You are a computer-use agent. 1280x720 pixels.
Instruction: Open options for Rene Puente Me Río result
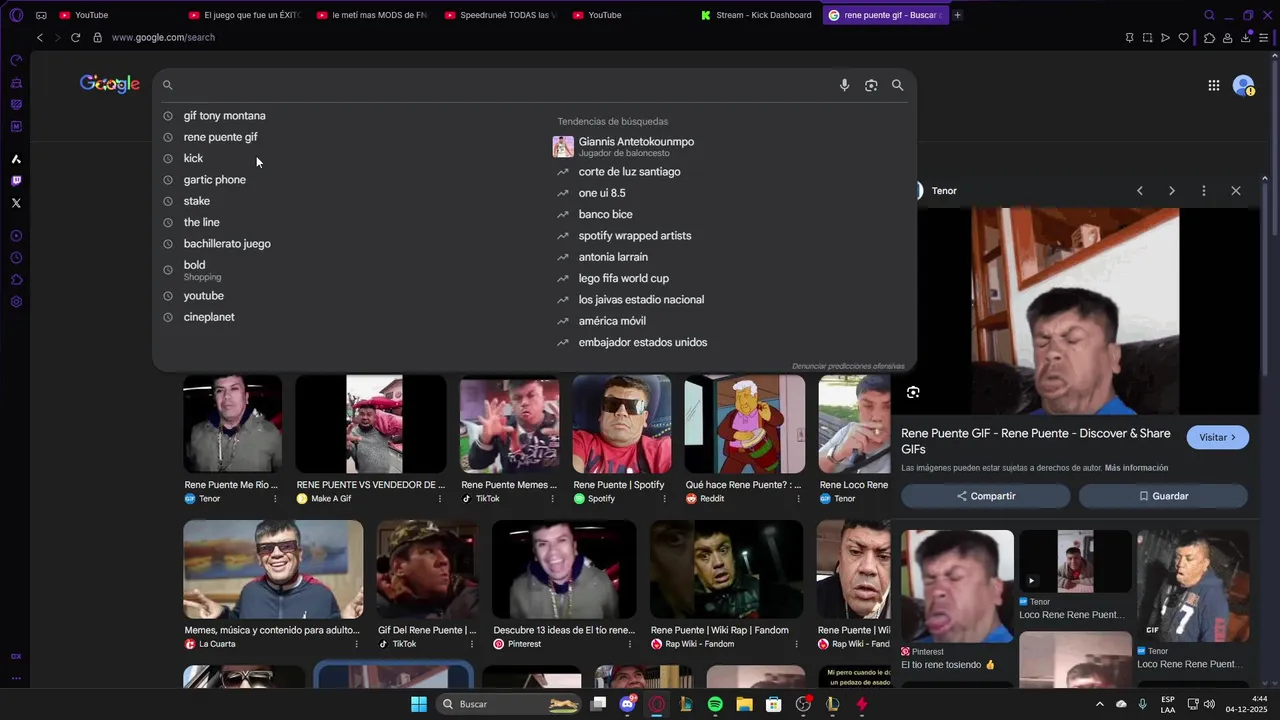[x=276, y=498]
